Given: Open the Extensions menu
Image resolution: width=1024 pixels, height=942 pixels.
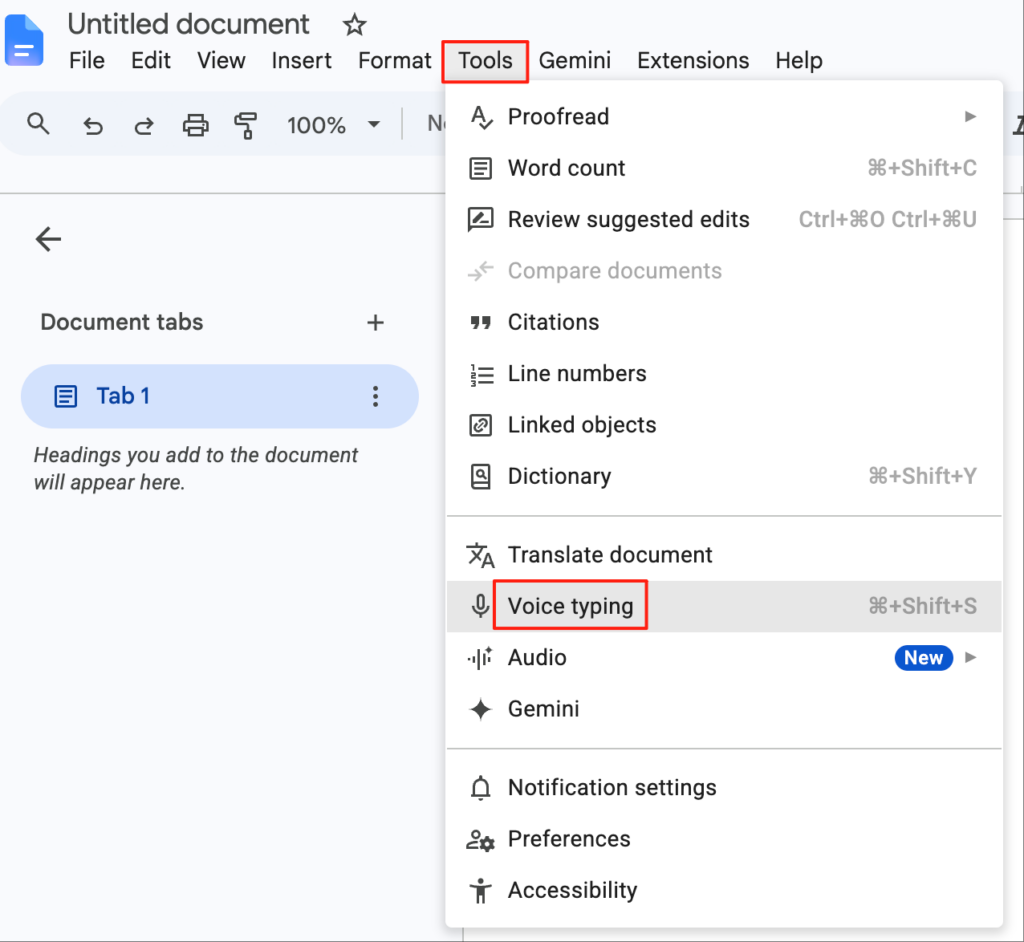Looking at the screenshot, I should point(693,61).
